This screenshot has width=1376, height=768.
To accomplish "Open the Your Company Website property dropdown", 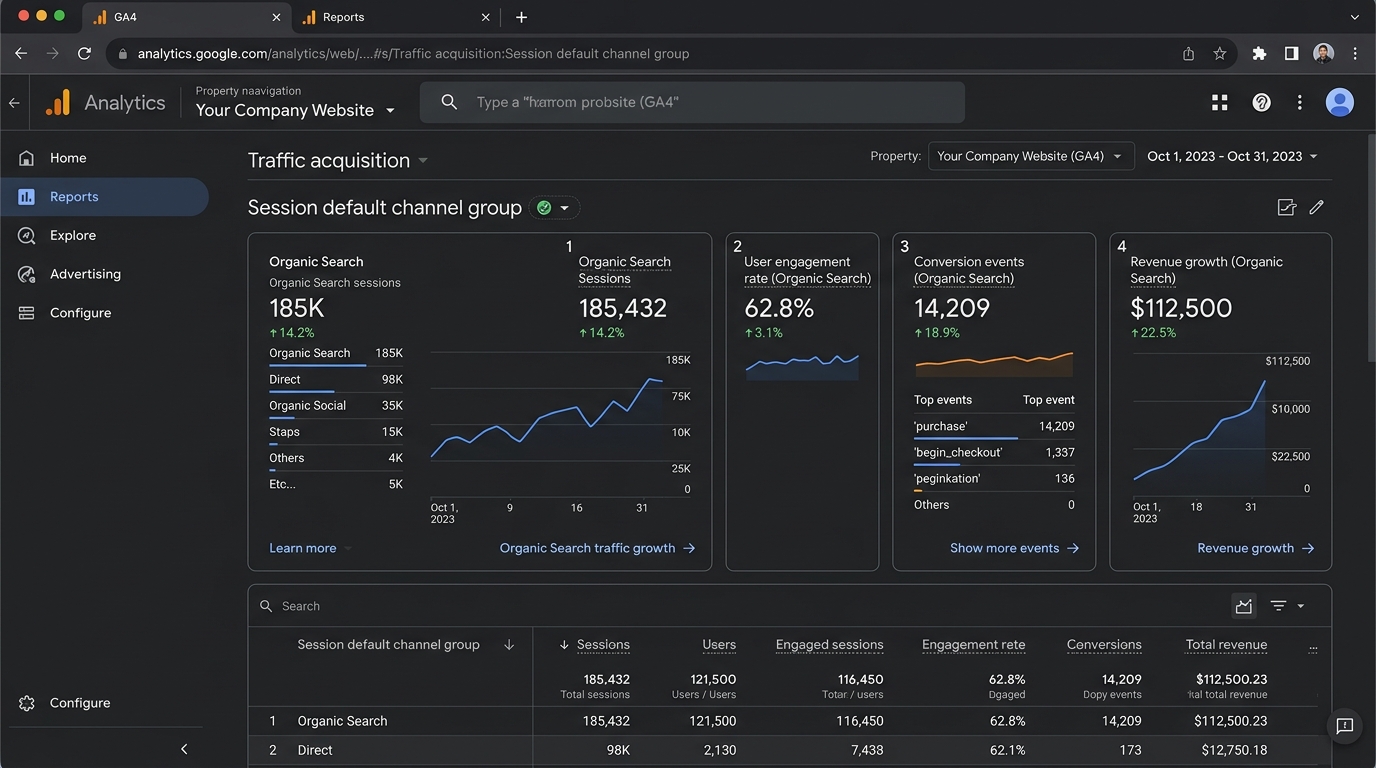I will 296,110.
